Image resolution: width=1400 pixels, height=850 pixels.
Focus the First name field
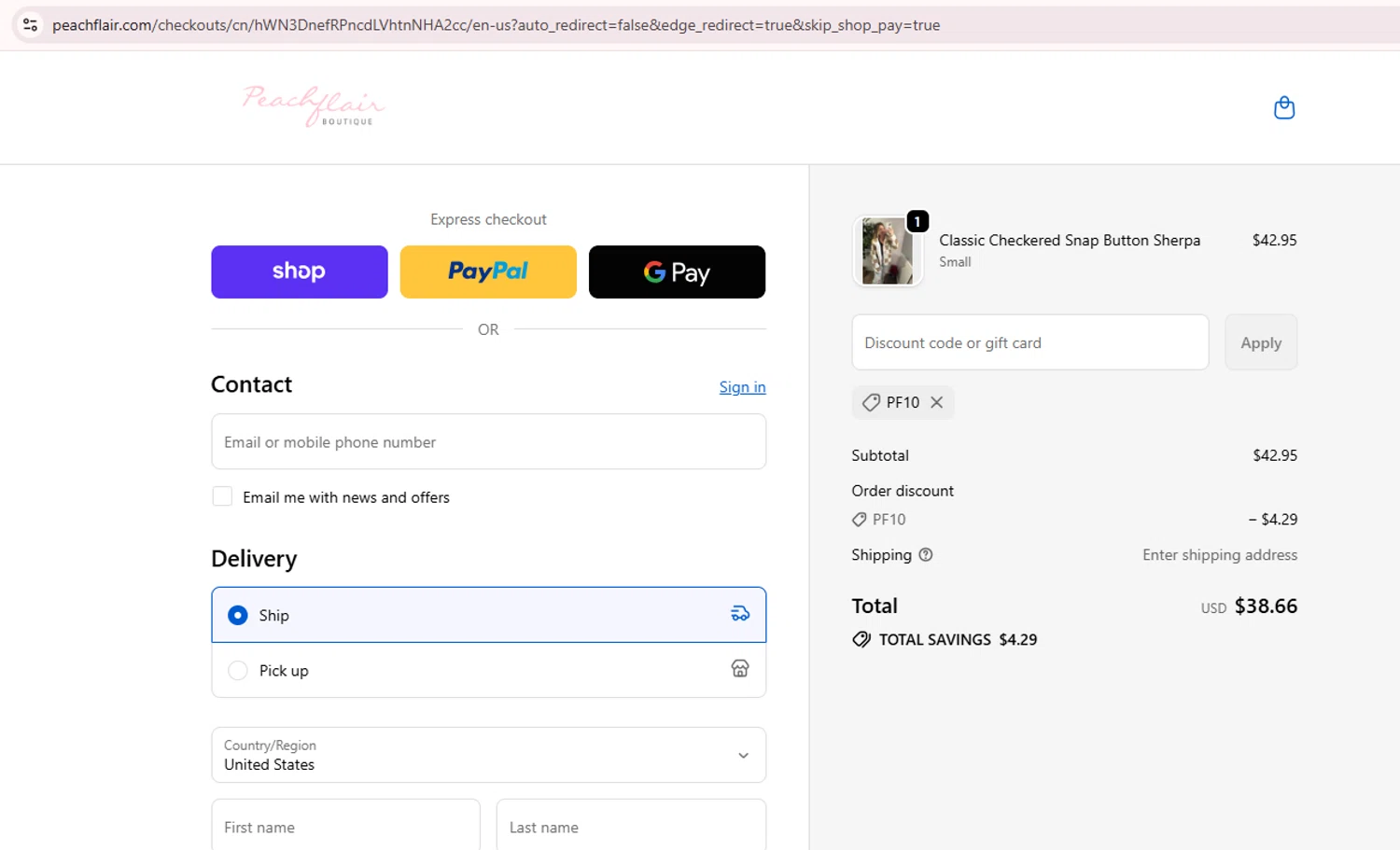pos(345,827)
